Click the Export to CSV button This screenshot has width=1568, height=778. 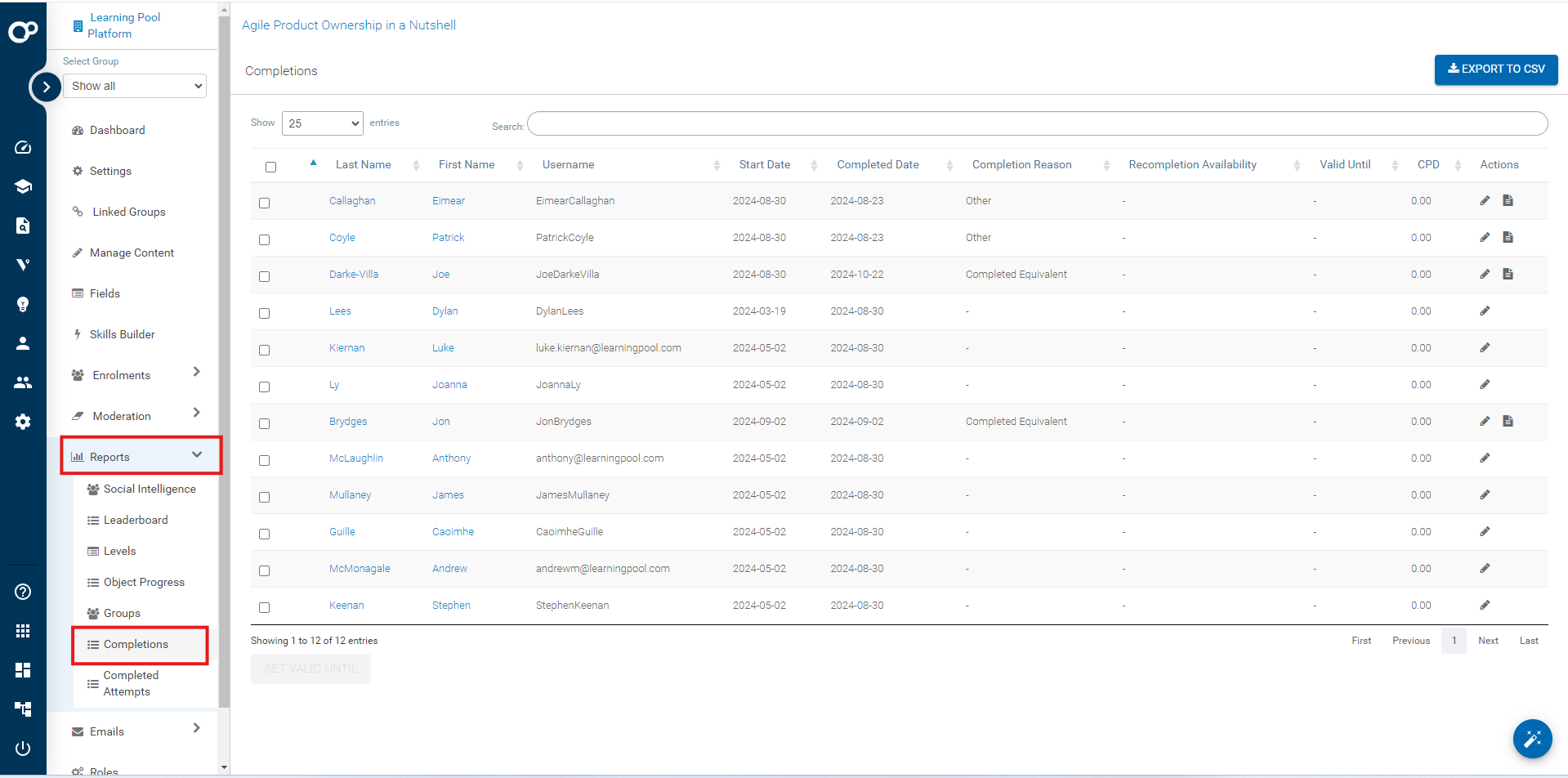click(1495, 69)
